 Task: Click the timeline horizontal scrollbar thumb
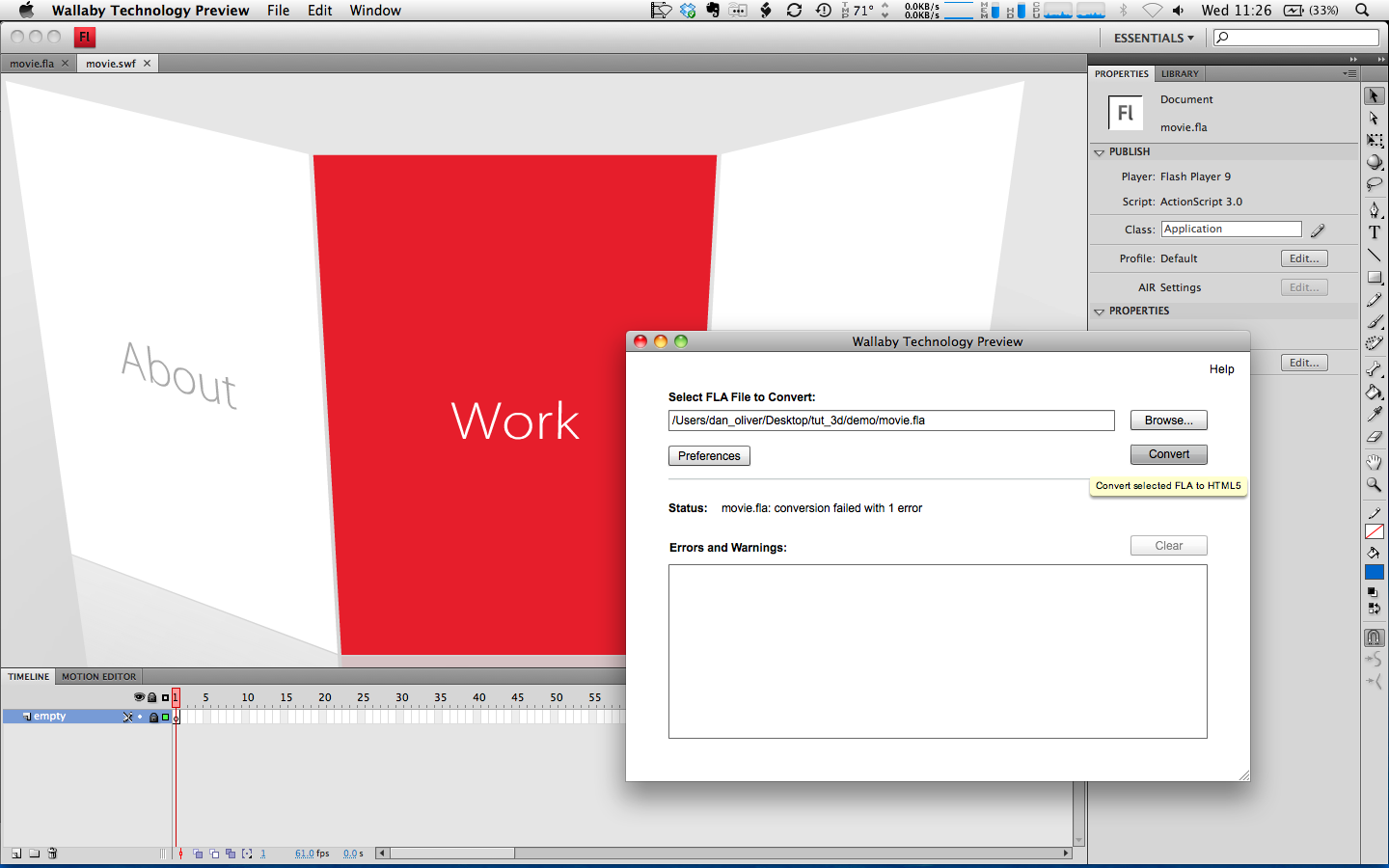pyautogui.click(x=452, y=854)
